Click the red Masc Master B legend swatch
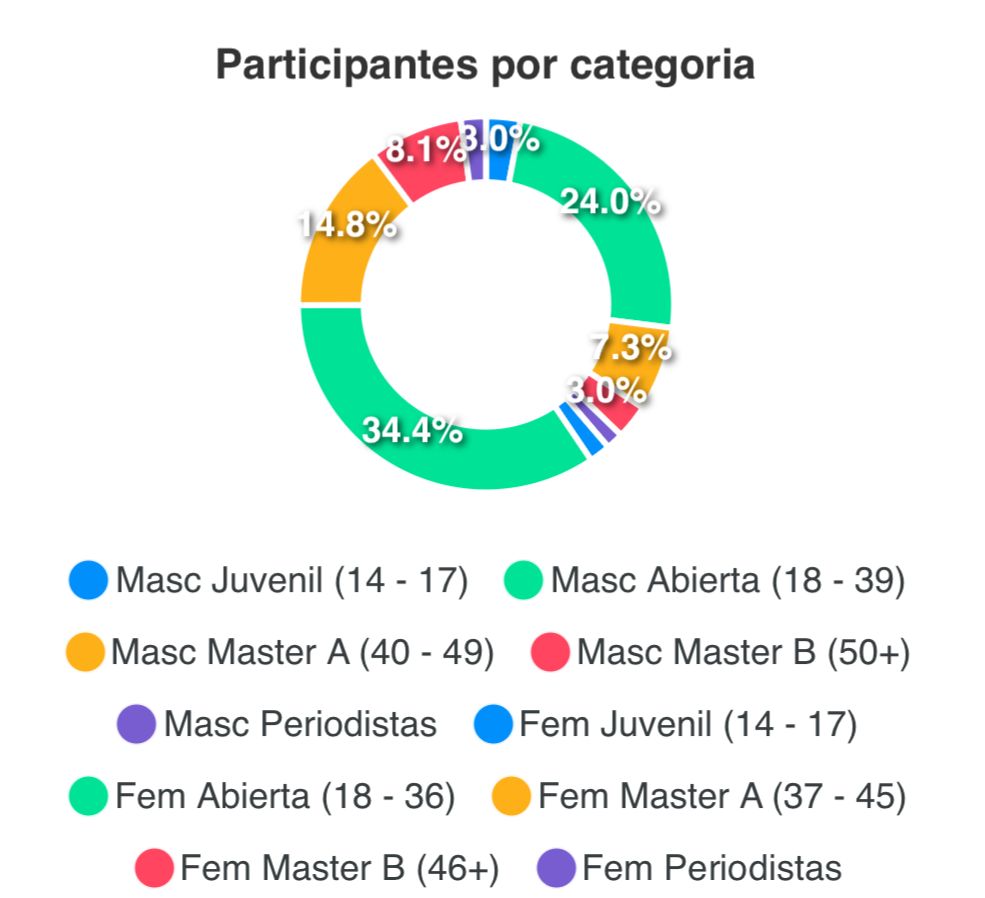The height and width of the screenshot is (898, 985). coord(551,653)
